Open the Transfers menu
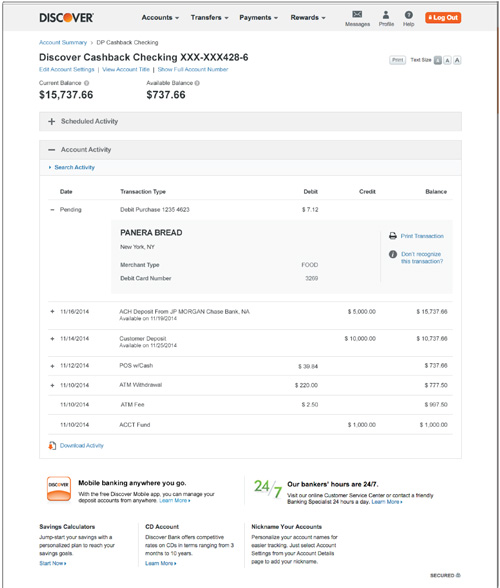The image size is (500, 588). click(x=209, y=18)
